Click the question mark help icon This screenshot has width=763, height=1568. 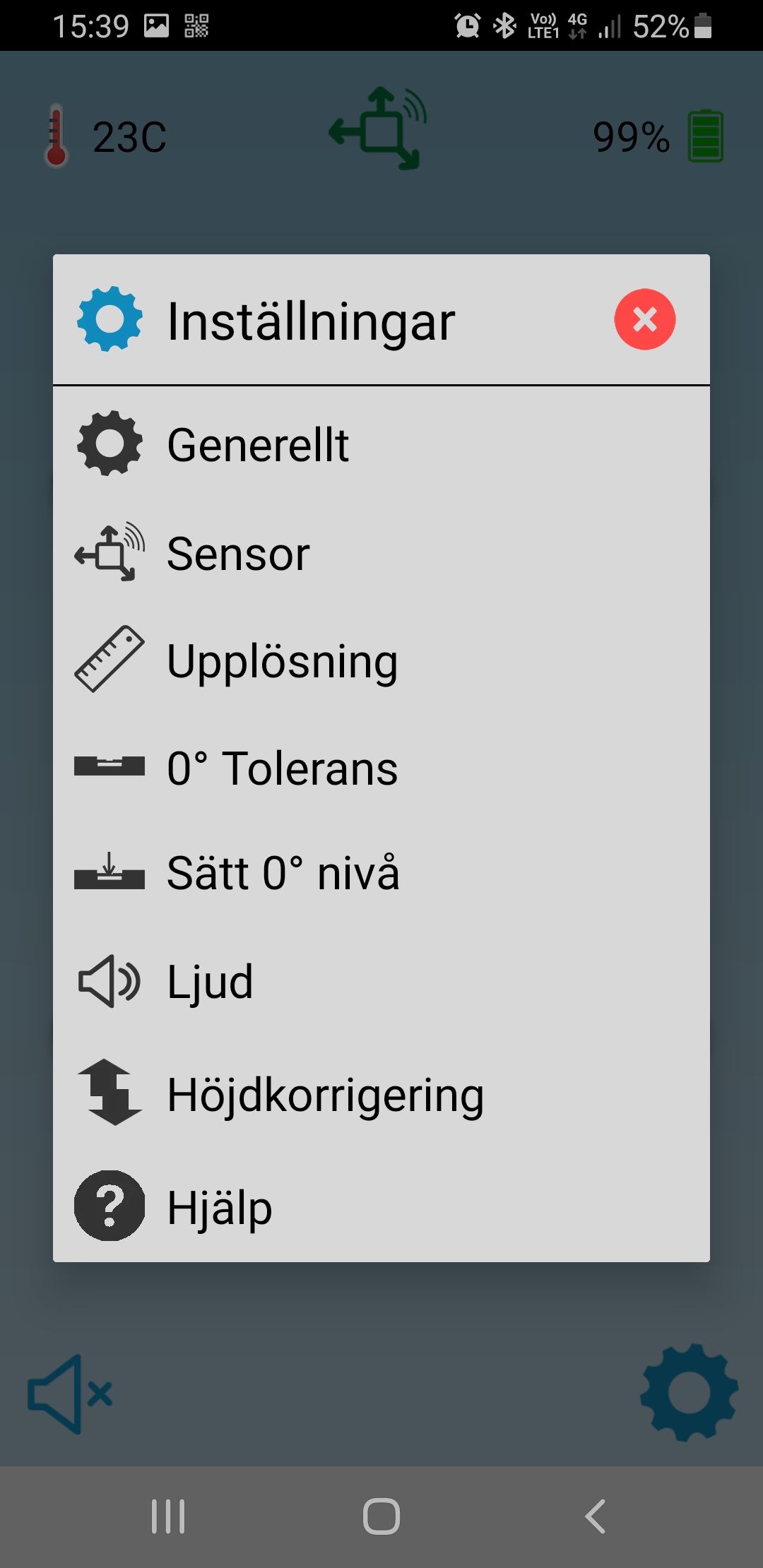(x=110, y=1206)
